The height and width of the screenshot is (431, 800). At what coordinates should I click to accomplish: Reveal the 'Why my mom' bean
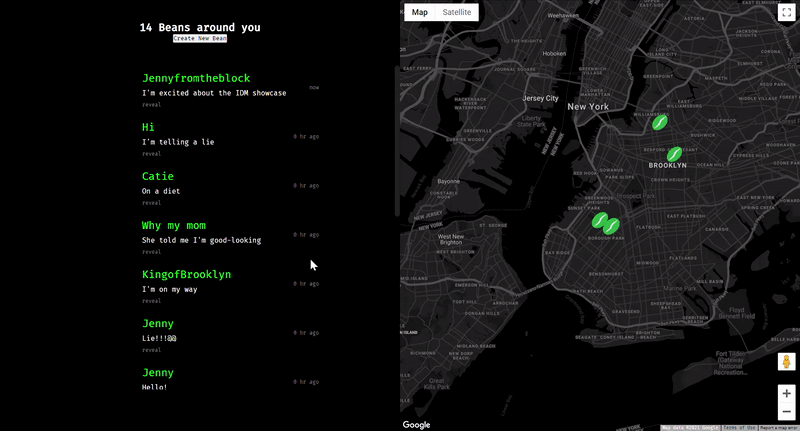click(152, 252)
